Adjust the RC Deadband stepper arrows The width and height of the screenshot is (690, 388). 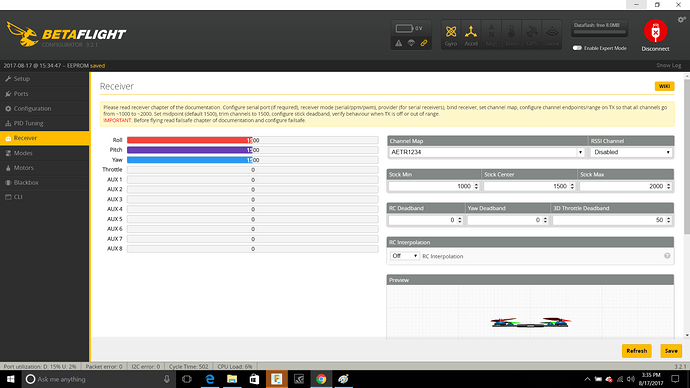(x=459, y=220)
